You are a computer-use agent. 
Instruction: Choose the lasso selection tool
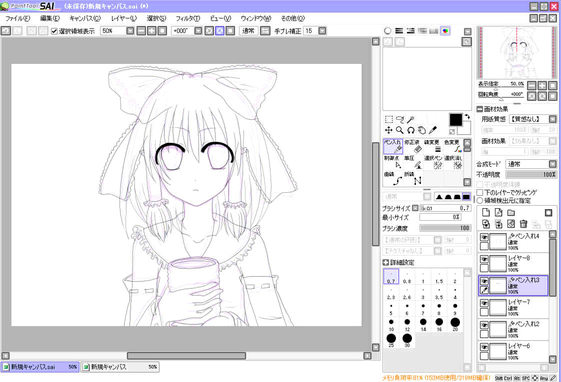point(400,119)
